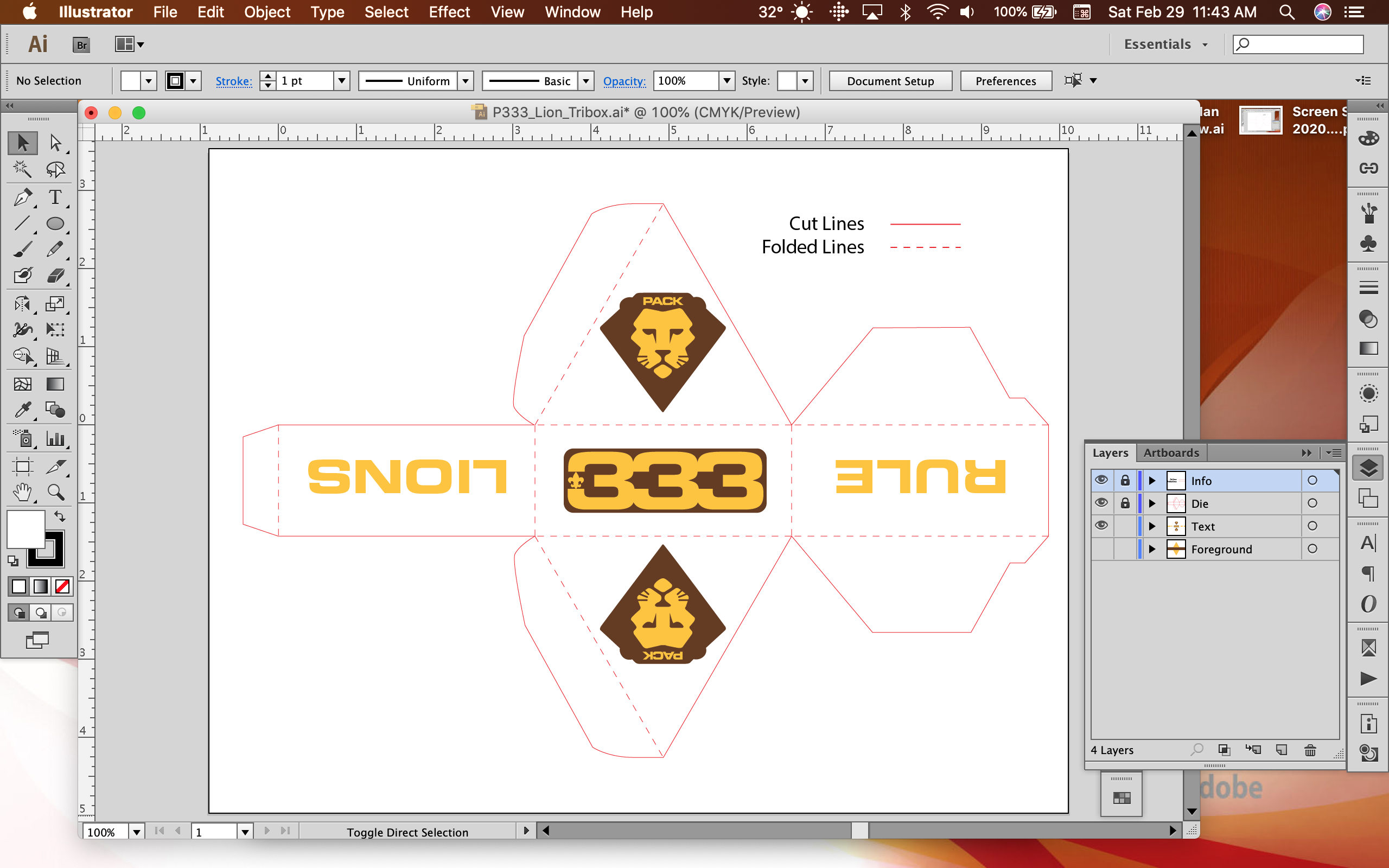The image size is (1389, 868).
Task: Open Essentials workspace switcher
Action: coord(1165,44)
